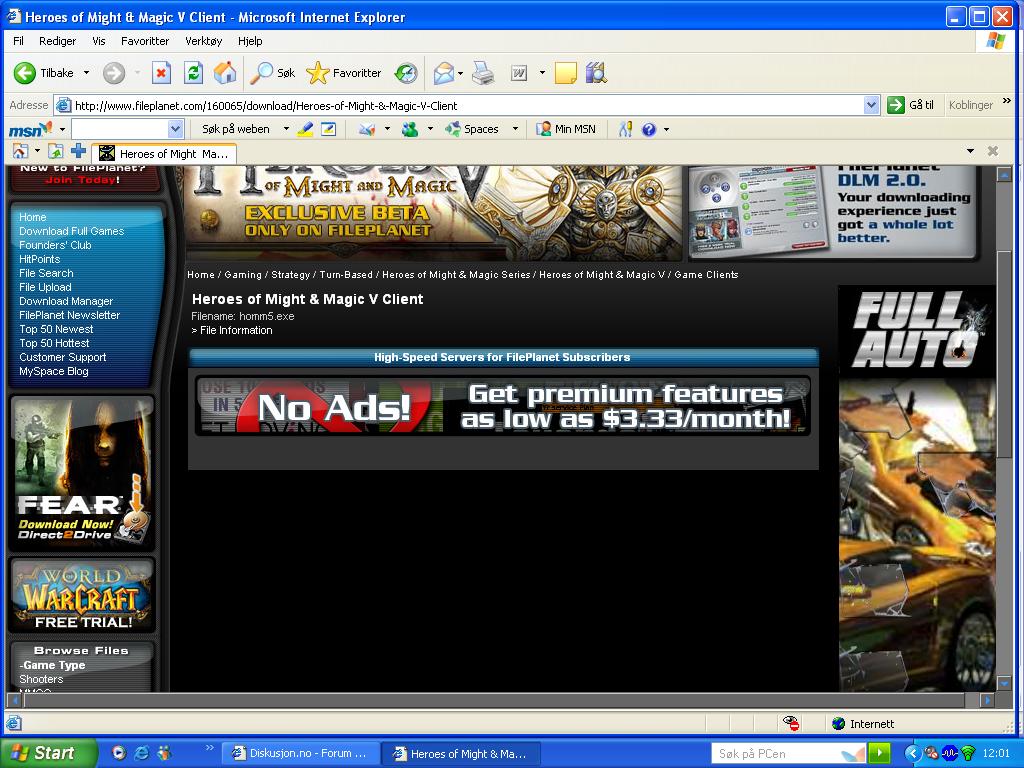Viewport: 1024px width, 768px height.
Task: Open the mail envelope icon
Action: click(x=443, y=73)
